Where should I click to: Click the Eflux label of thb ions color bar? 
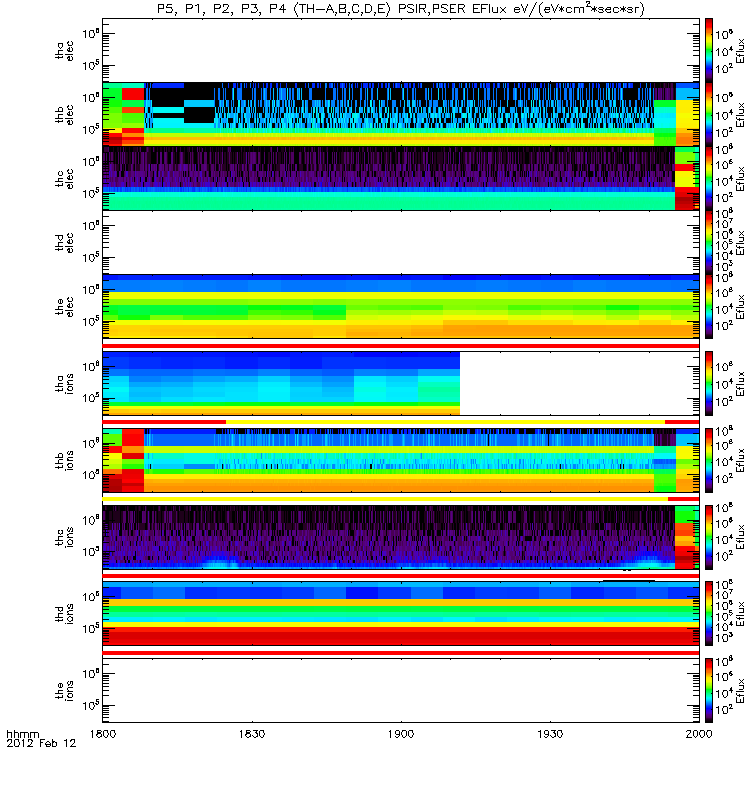pos(740,460)
